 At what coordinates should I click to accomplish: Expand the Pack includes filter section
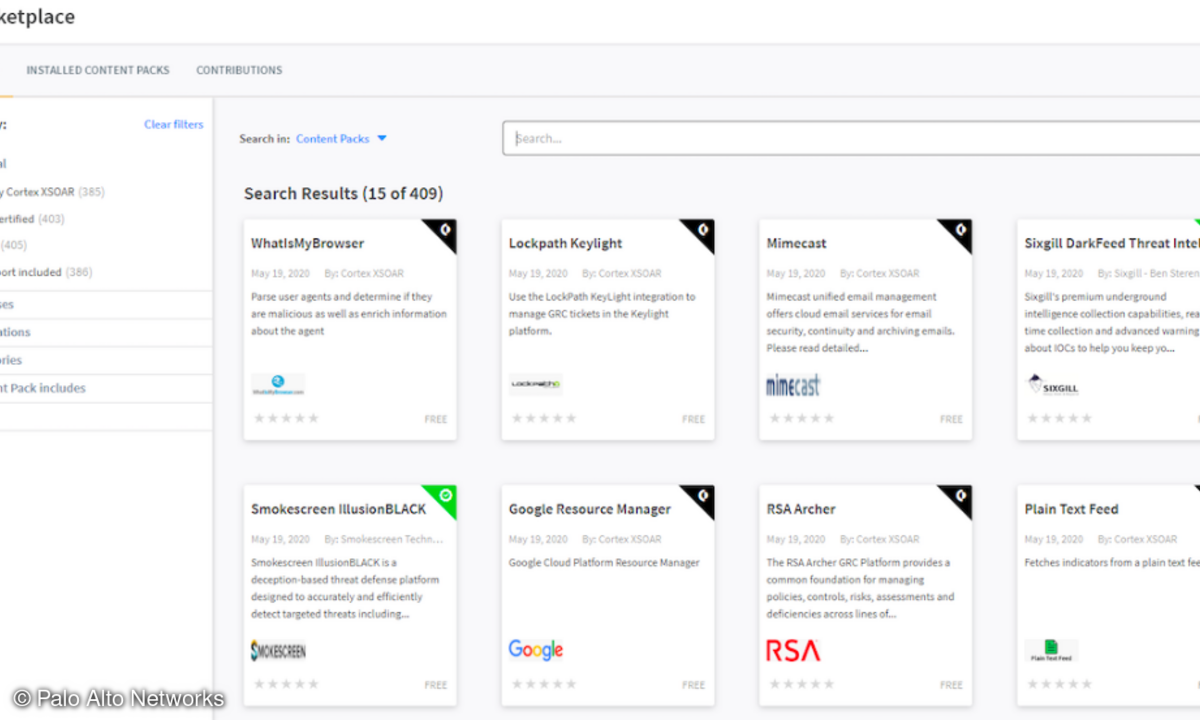pyautogui.click(x=106, y=388)
